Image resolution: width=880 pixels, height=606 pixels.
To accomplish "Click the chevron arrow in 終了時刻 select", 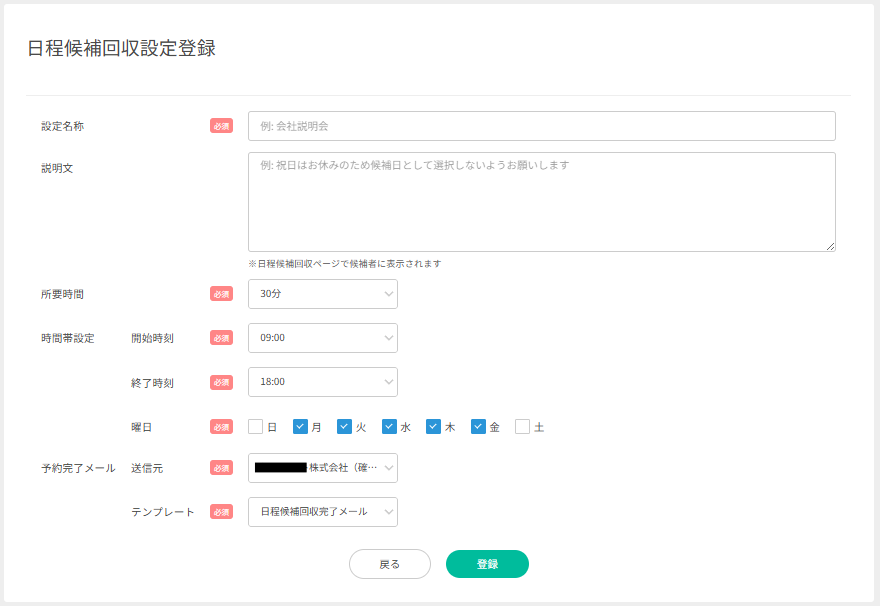I will click(x=388, y=382).
